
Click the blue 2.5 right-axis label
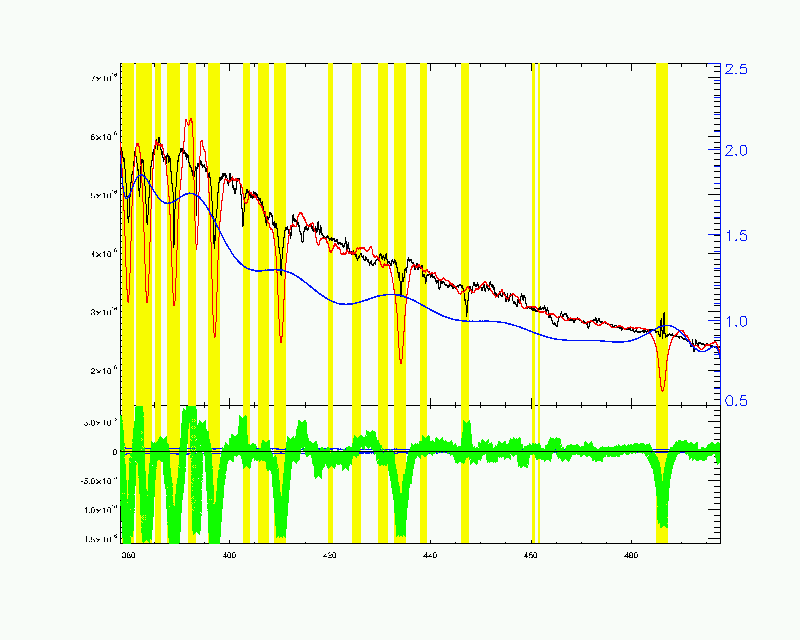coord(736,69)
